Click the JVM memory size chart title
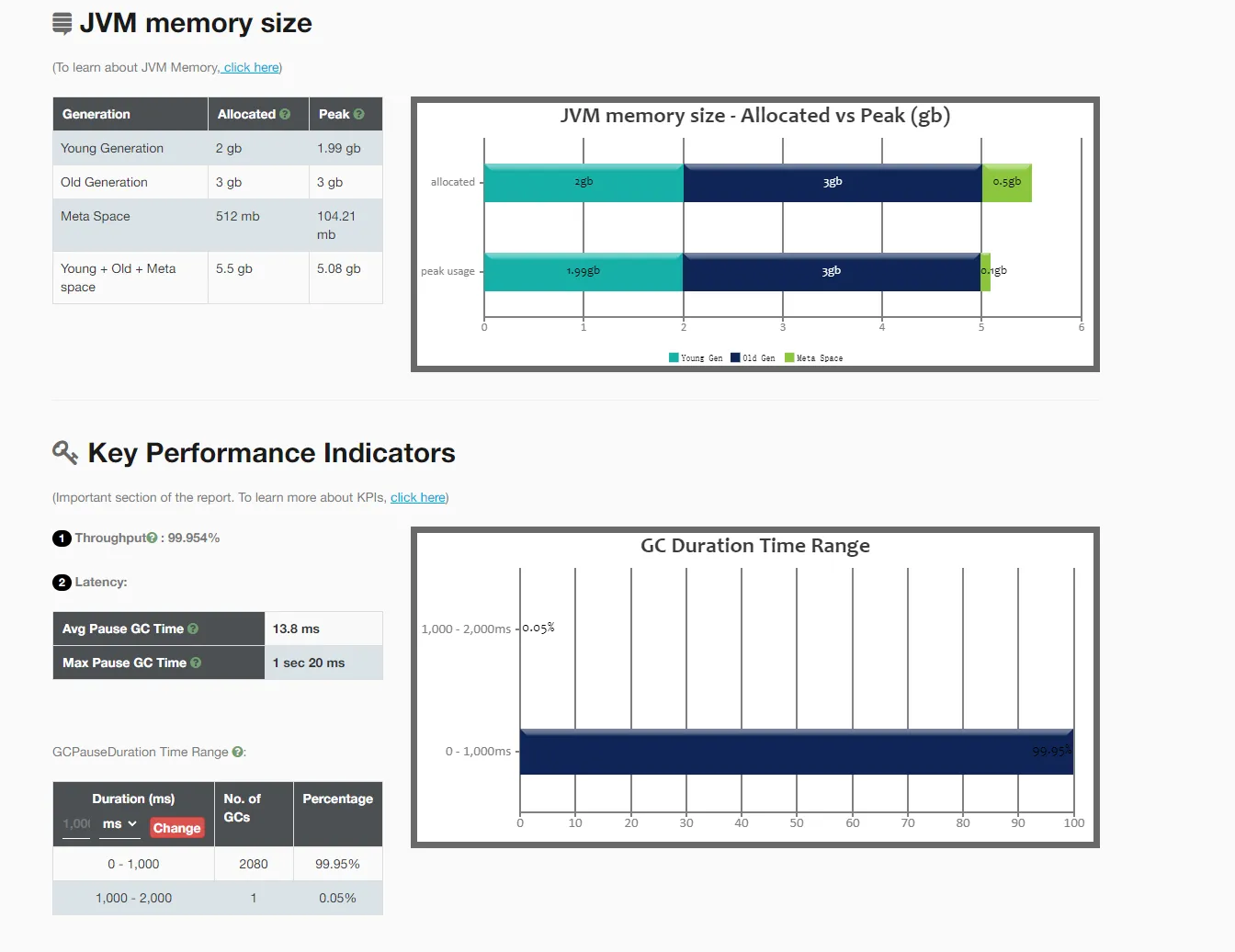Screen dimensions: 1235x952 click(x=755, y=116)
